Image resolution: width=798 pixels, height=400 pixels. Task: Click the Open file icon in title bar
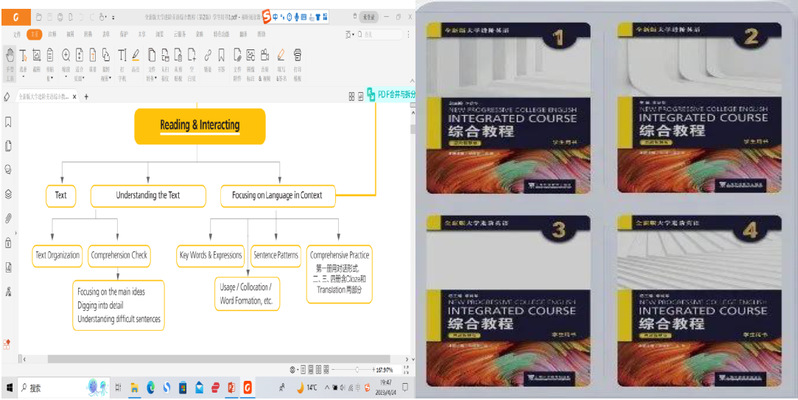coord(39,17)
